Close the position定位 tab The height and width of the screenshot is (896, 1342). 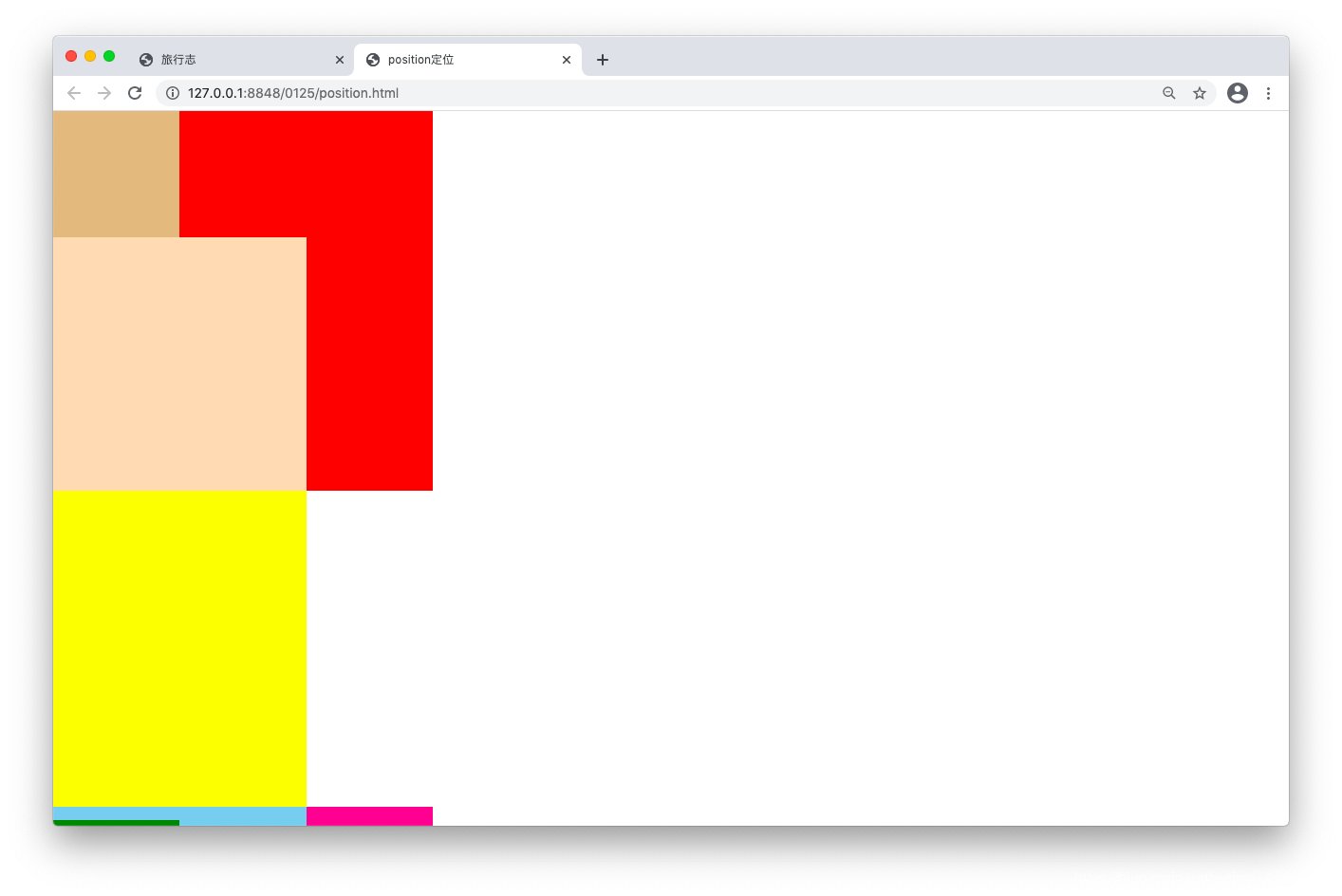click(567, 60)
